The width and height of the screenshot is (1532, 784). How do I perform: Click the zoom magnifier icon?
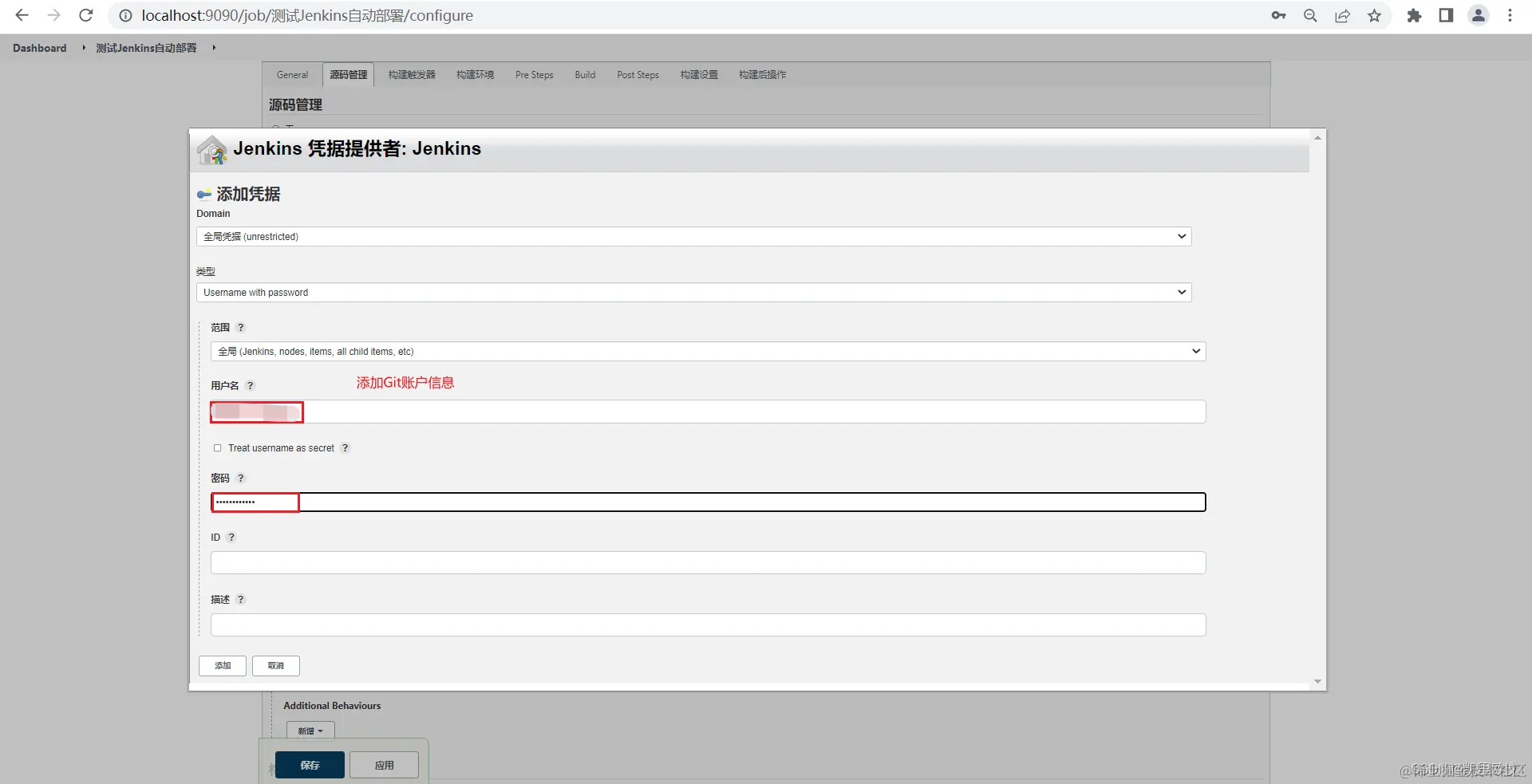coord(1310,15)
